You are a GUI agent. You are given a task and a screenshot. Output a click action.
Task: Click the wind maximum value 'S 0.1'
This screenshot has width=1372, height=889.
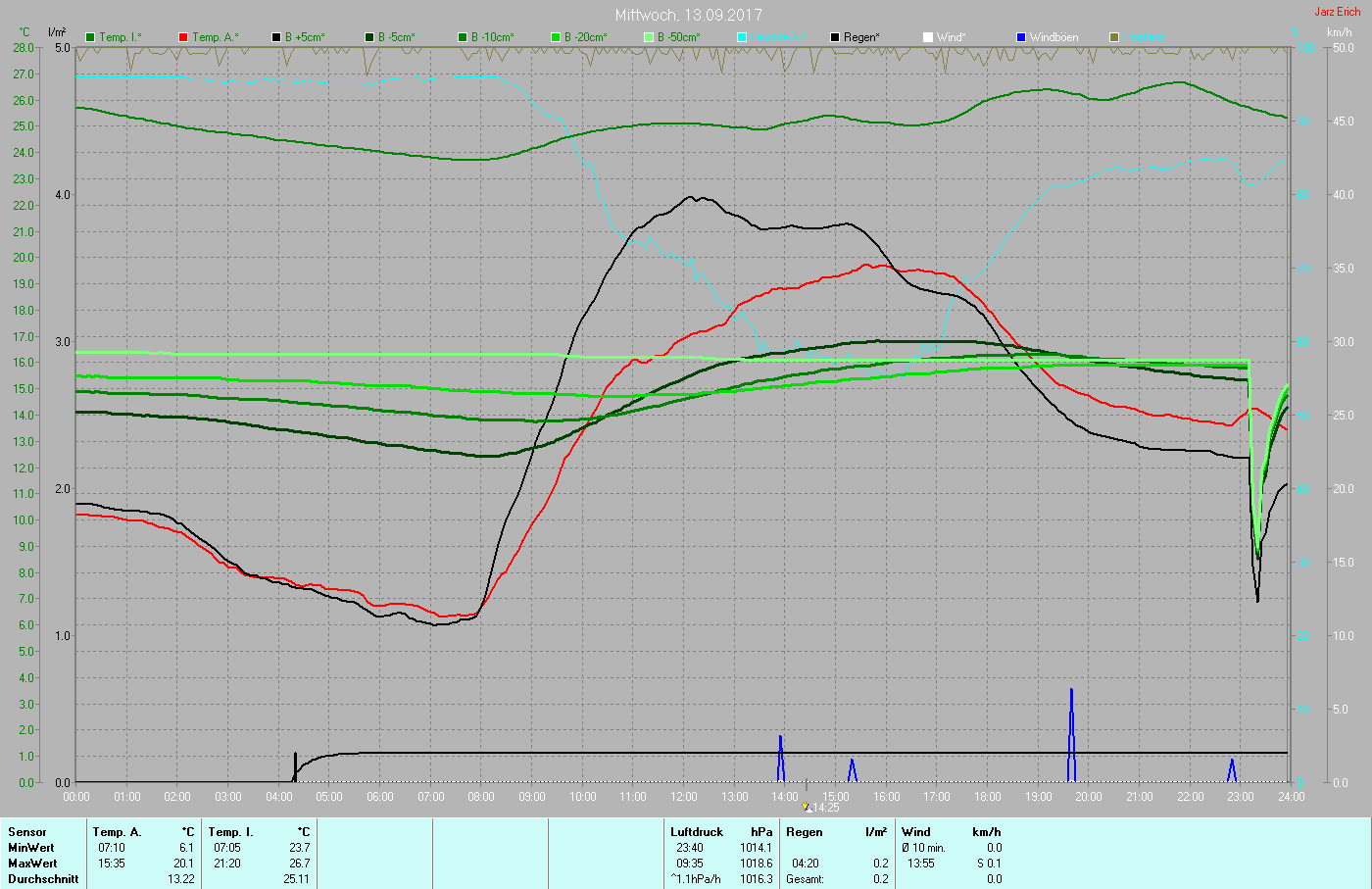[x=988, y=864]
